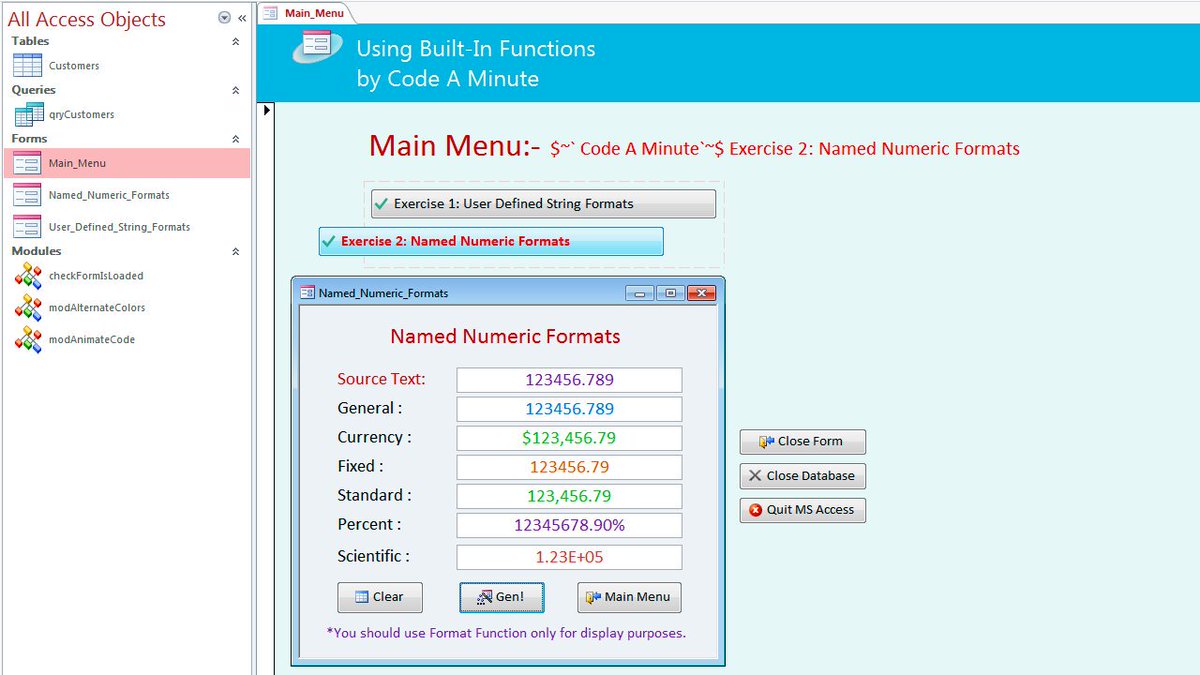Screen dimensions: 1200x675
Task: Click the Using Built-In Functions banner title
Action: coord(476,49)
